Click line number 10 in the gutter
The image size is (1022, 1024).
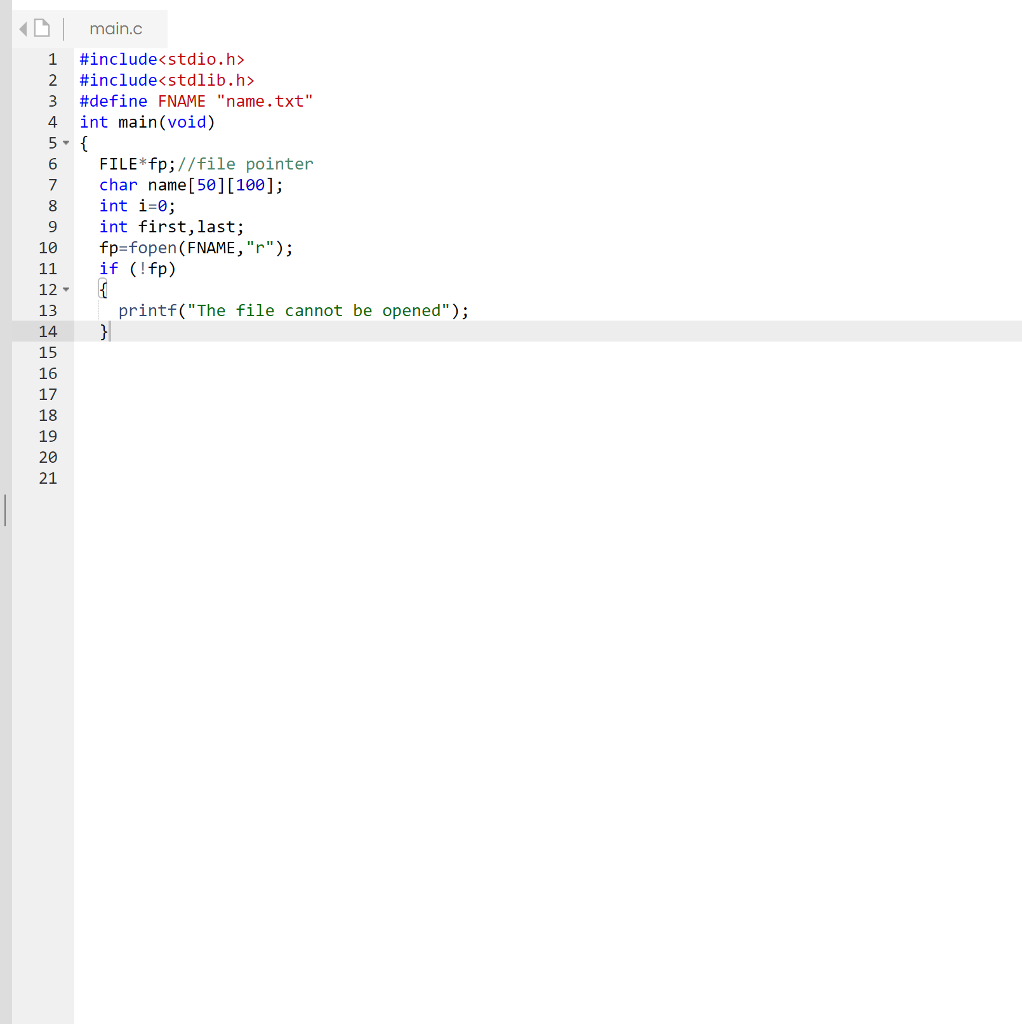48,247
